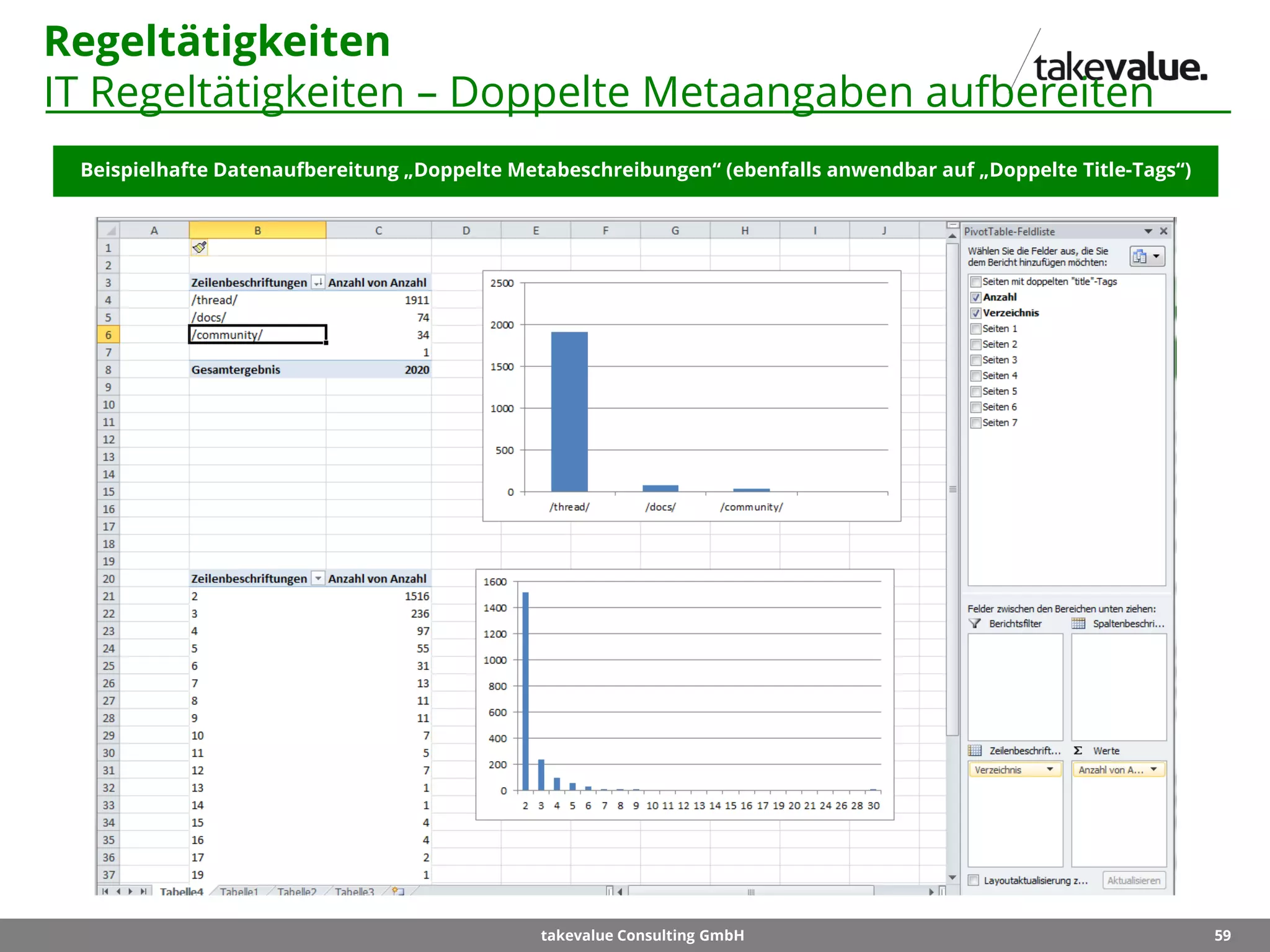
Task: Click the vertical scrollbar up arrow
Action: click(952, 236)
